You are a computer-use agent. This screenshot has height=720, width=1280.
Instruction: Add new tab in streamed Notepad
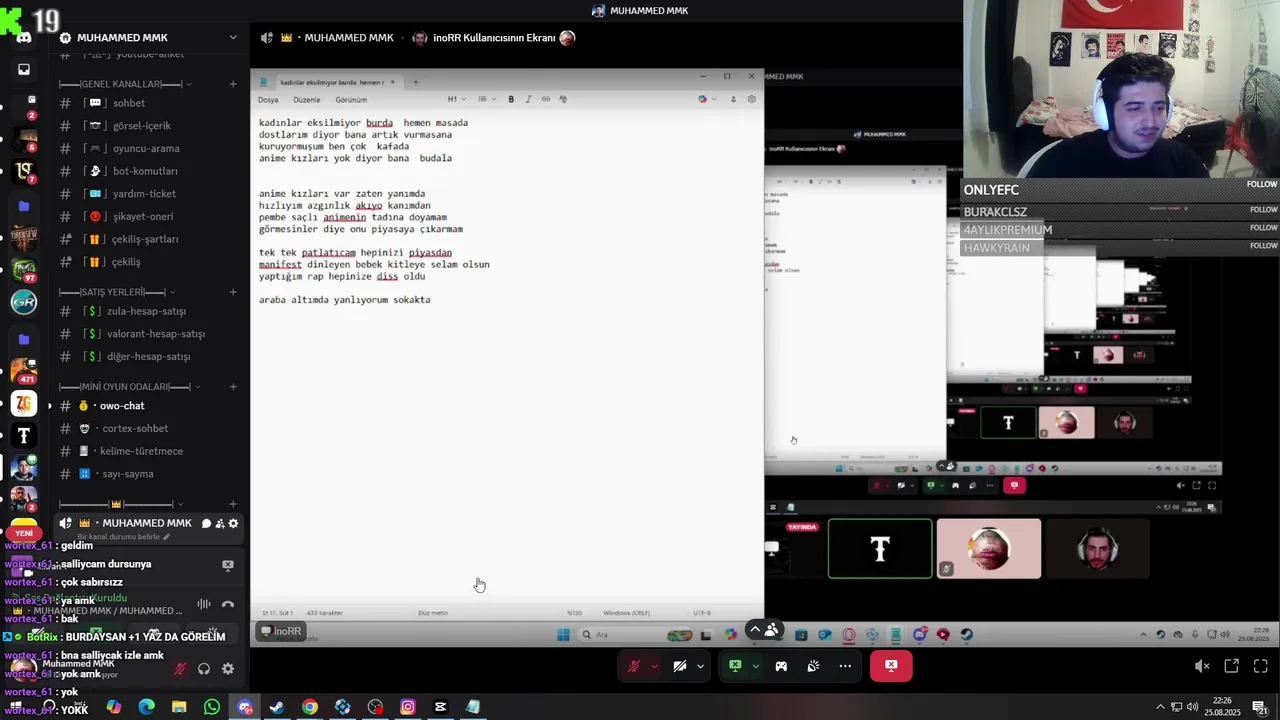[416, 82]
